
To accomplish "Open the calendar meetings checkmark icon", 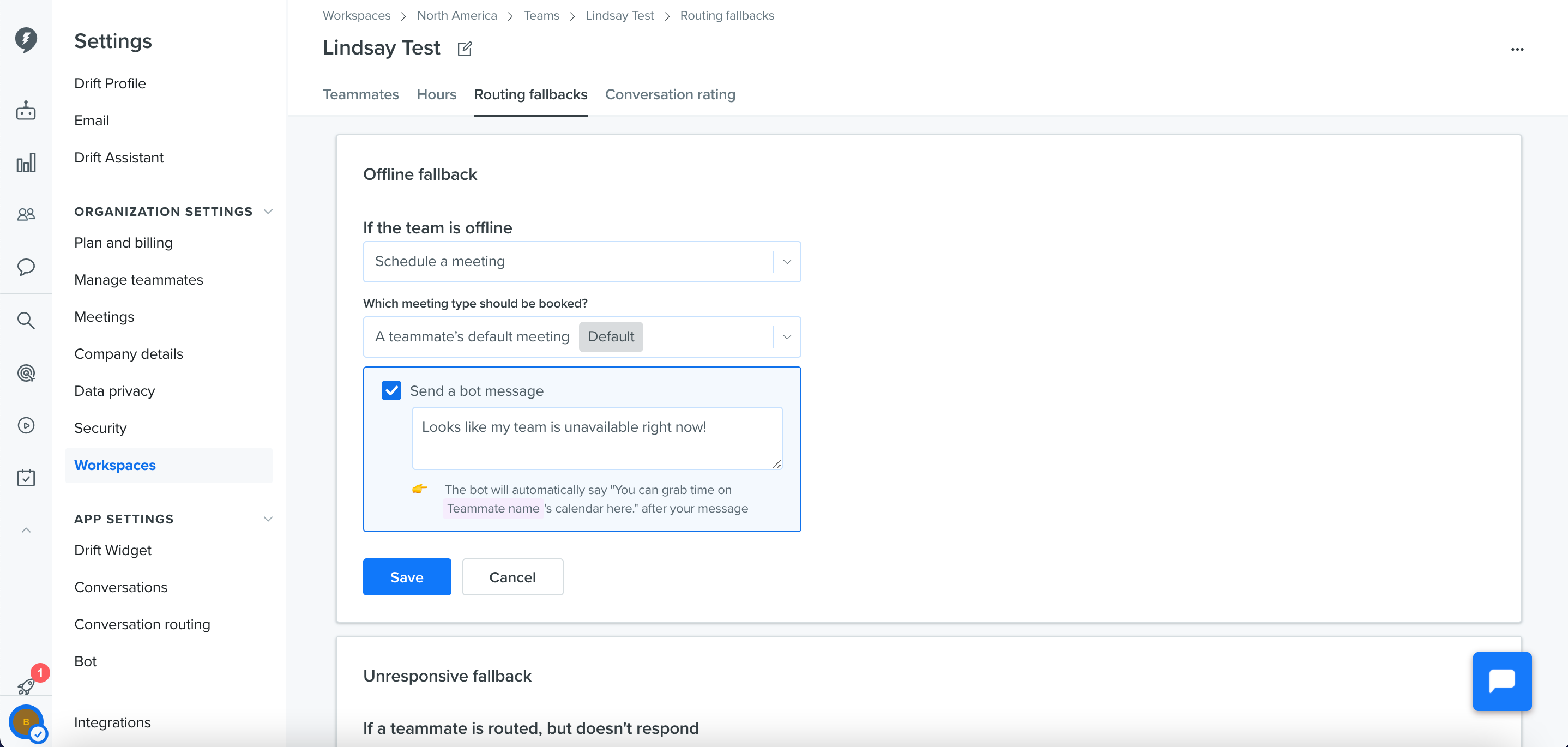I will coord(26,477).
